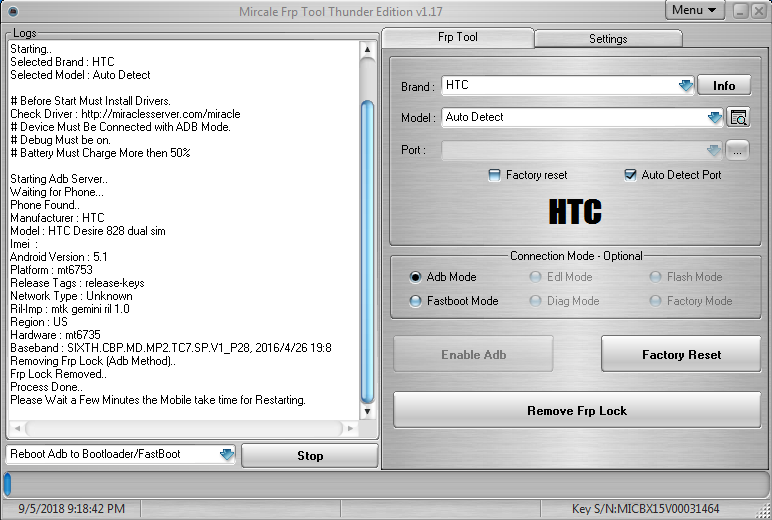
Task: Select Flash Mode radio button
Action: pos(655,277)
